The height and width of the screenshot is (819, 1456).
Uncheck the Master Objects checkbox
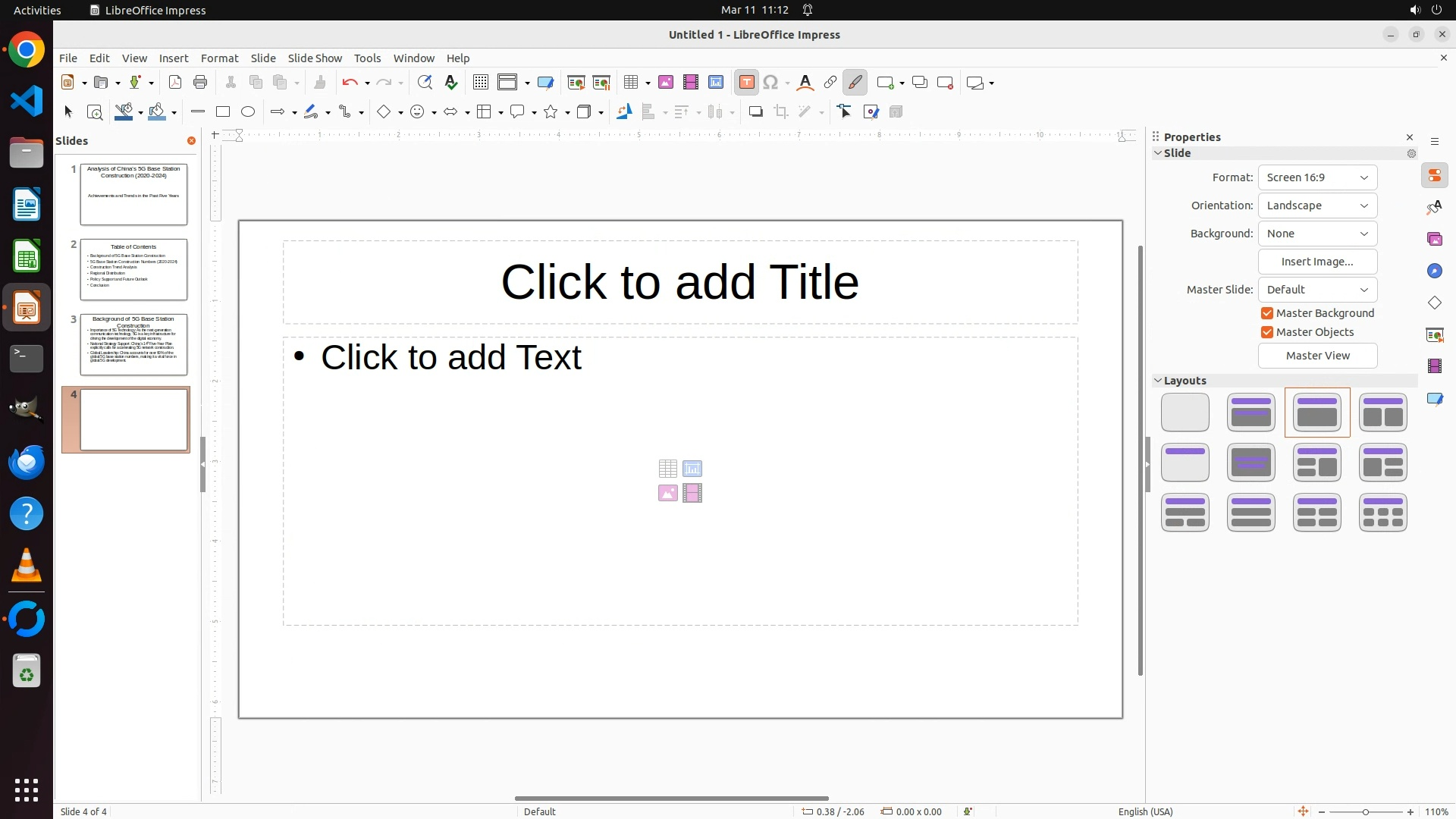tap(1267, 332)
